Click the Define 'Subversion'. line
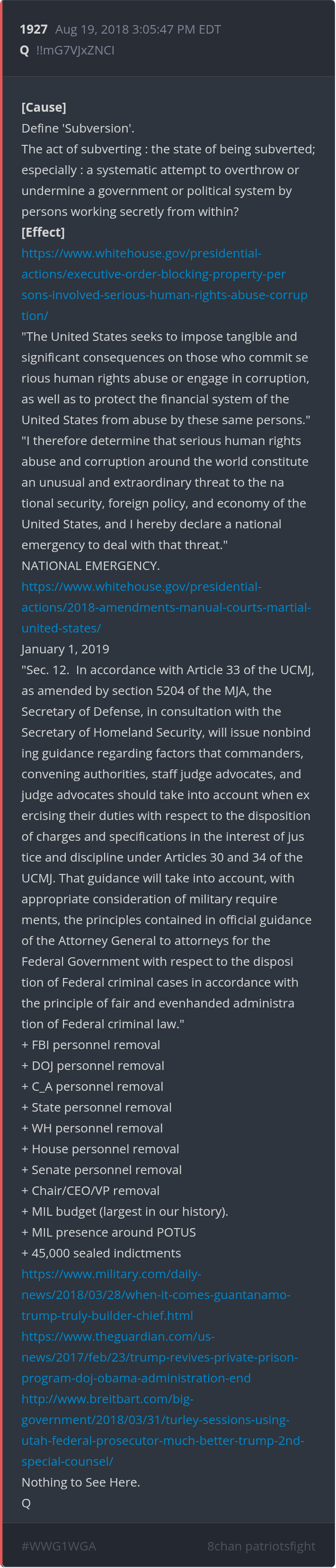The height and width of the screenshot is (1568, 336). click(x=78, y=128)
